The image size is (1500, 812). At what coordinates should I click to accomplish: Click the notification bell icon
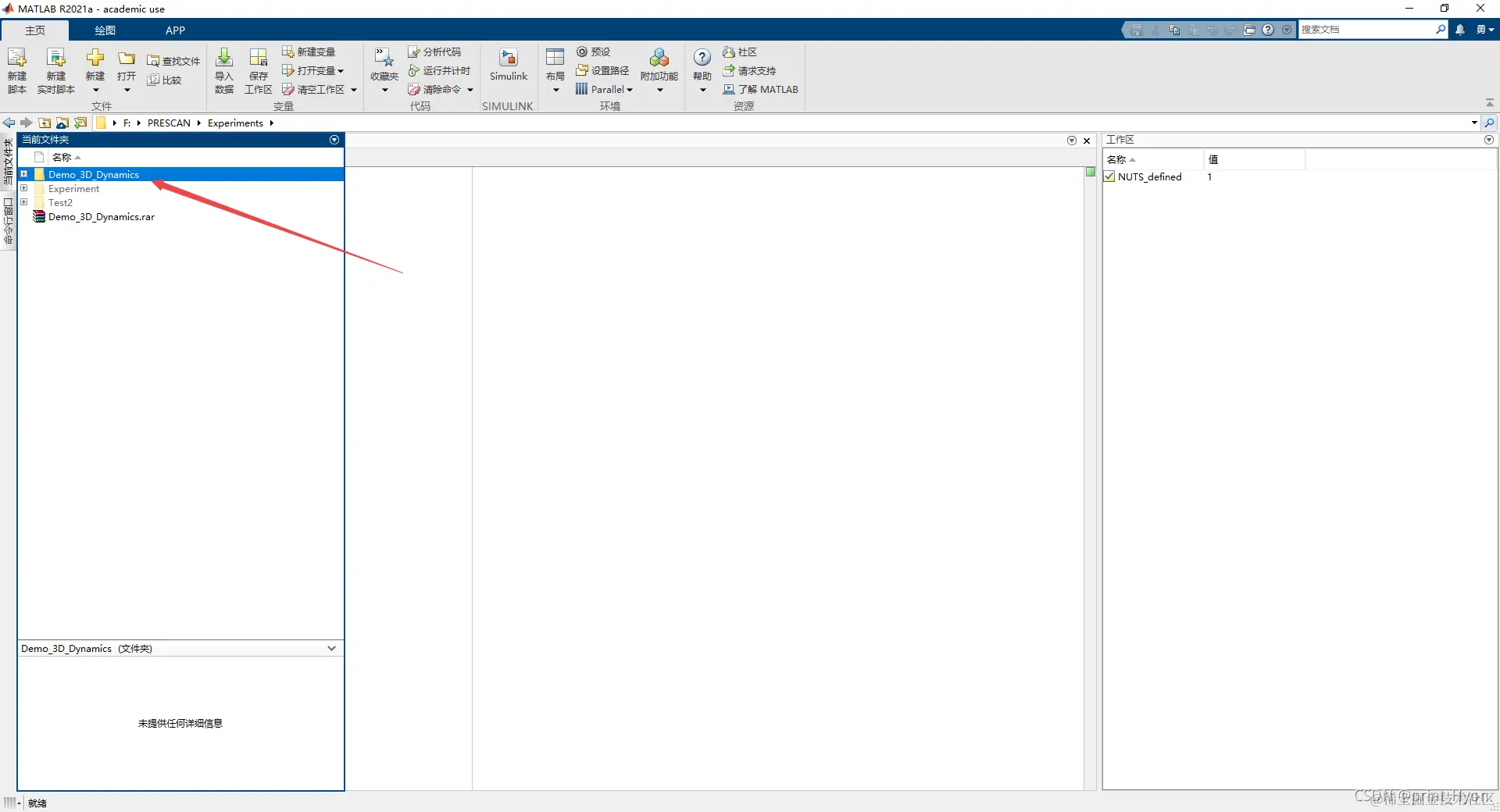(1460, 30)
